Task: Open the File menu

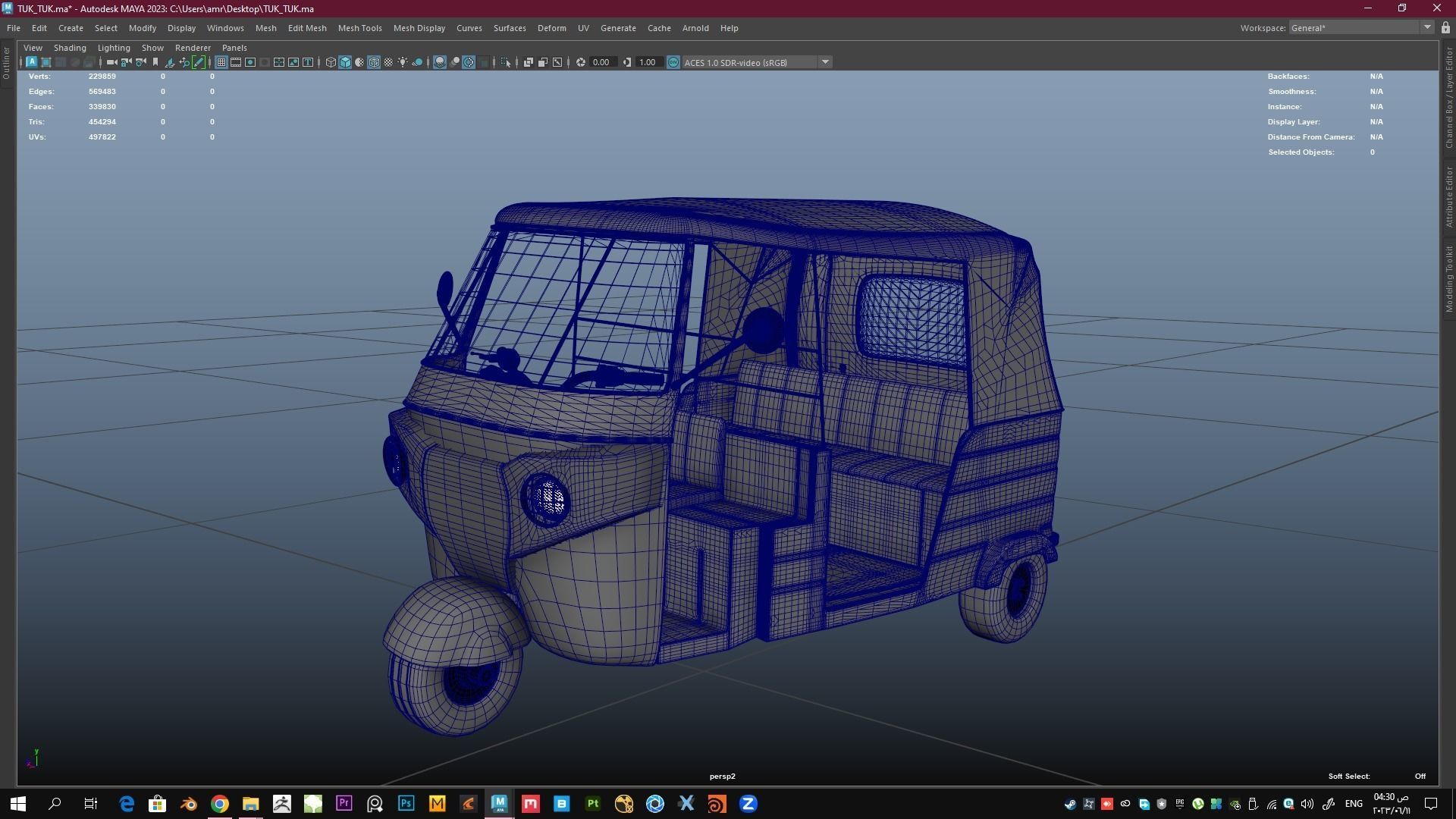Action: (14, 28)
